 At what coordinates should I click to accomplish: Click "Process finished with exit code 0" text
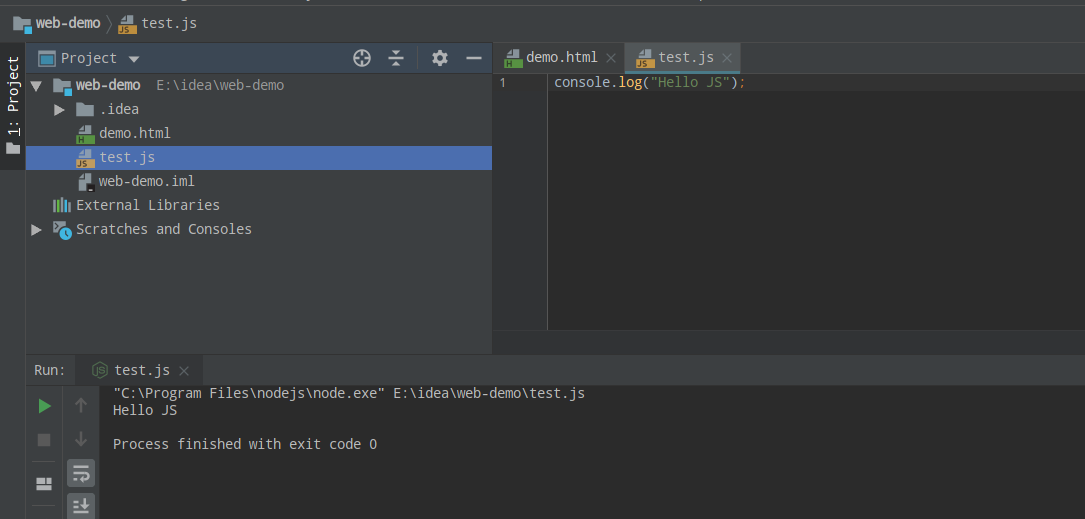[x=245, y=444]
